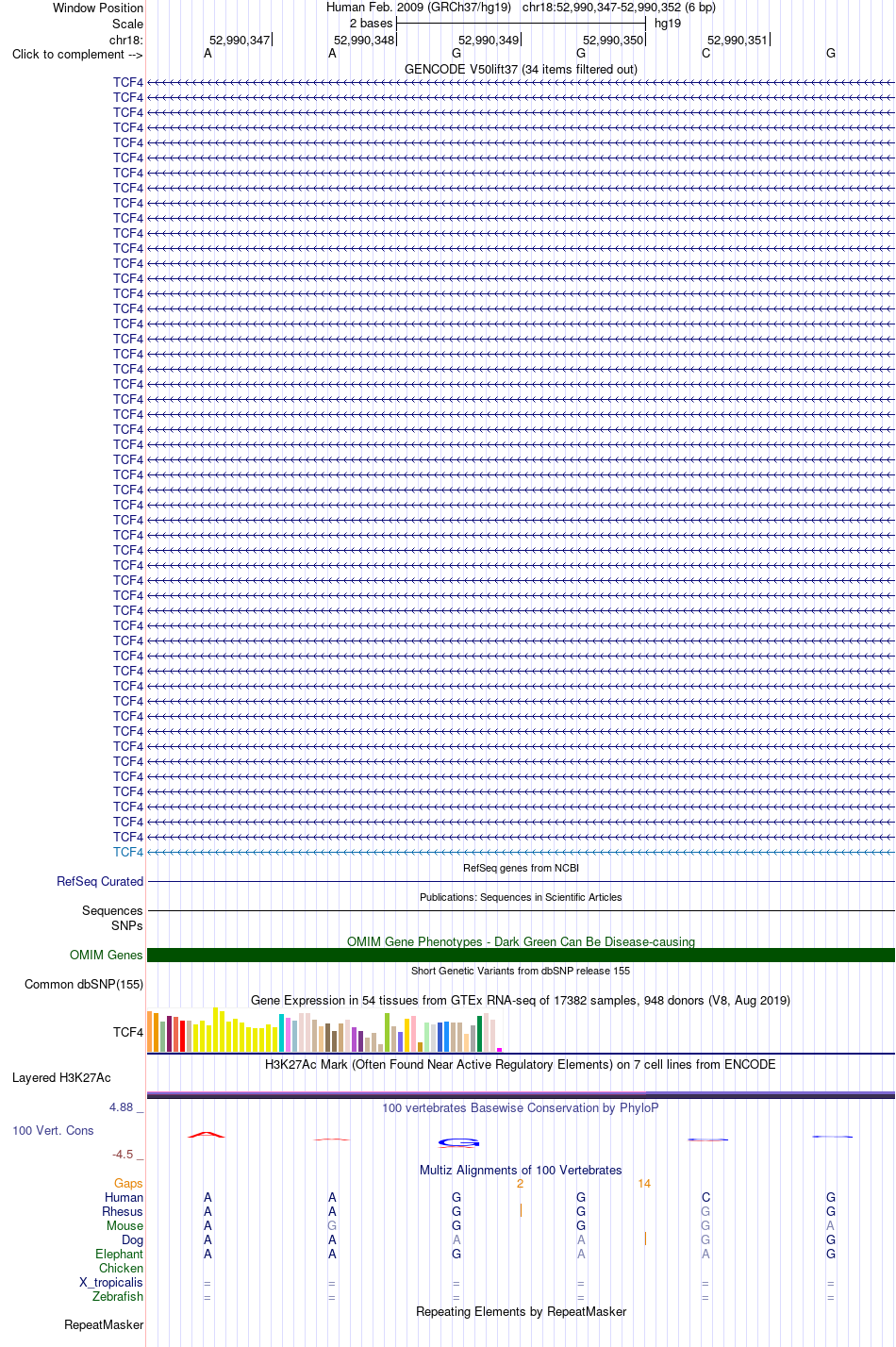
Task: Click the 'X_tropicalis' species label
Action: (x=111, y=1283)
